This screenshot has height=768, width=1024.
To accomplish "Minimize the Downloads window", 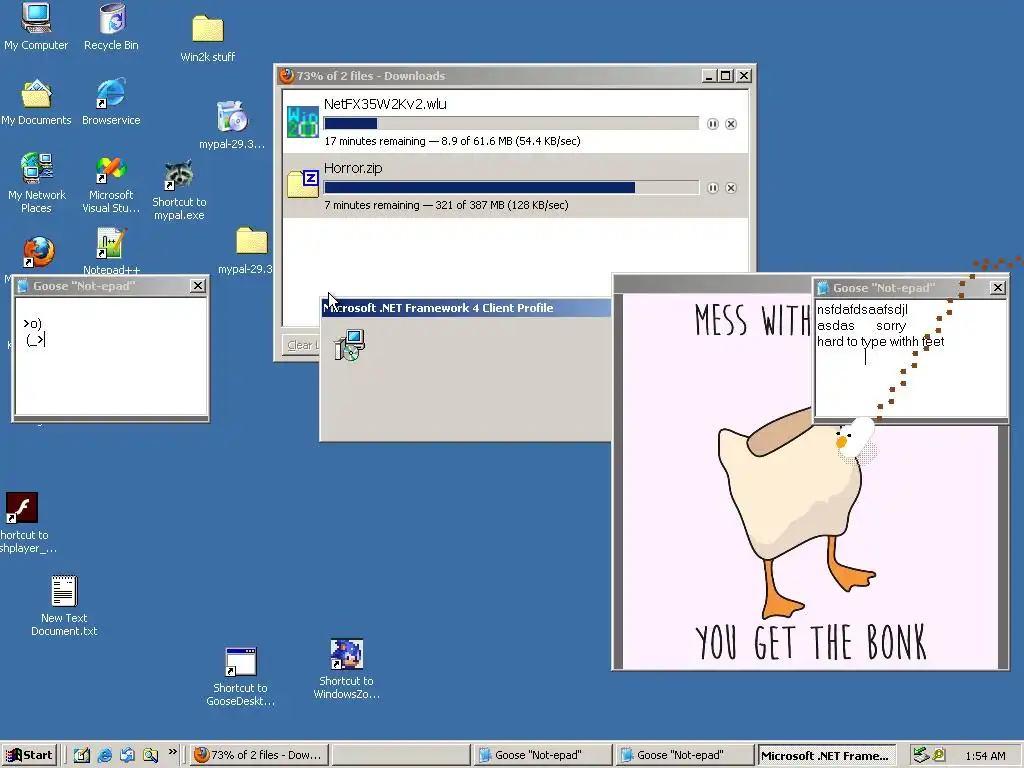I will (x=710, y=76).
